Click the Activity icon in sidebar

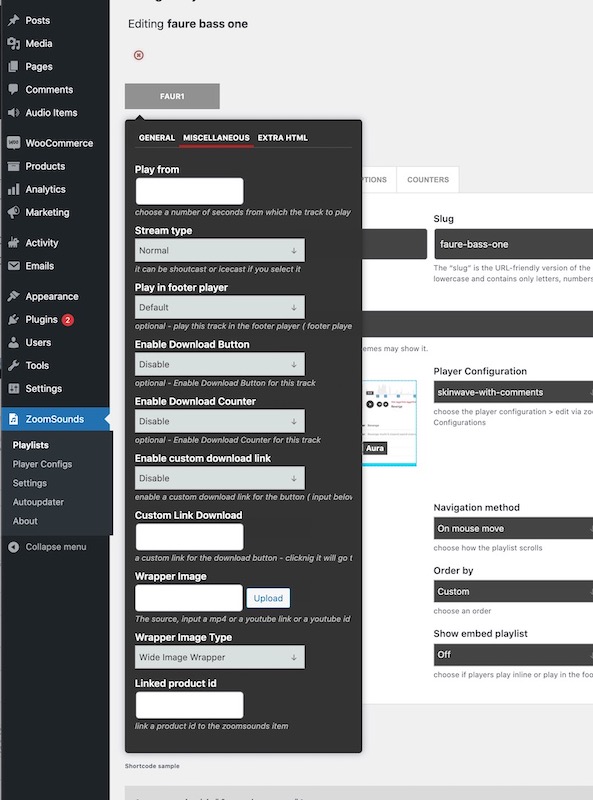tap(14, 243)
